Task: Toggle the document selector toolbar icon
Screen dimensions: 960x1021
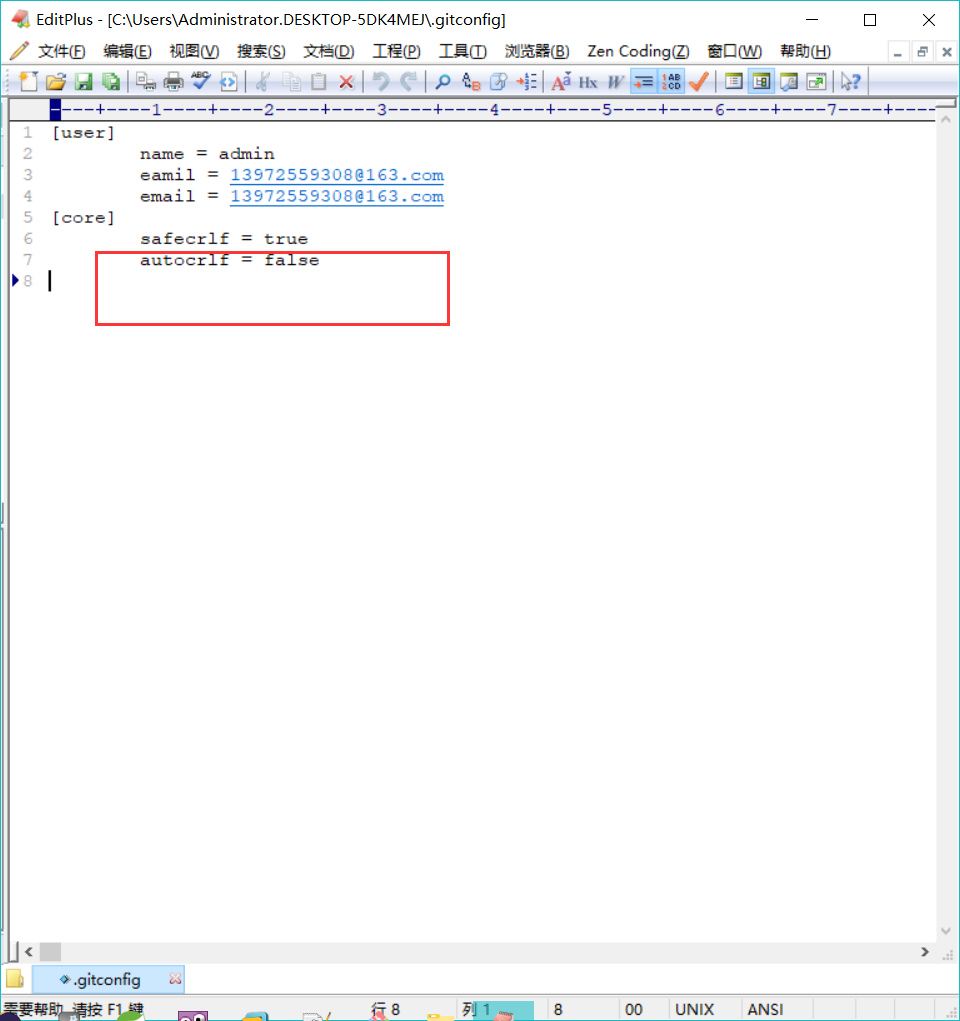Action: click(761, 81)
